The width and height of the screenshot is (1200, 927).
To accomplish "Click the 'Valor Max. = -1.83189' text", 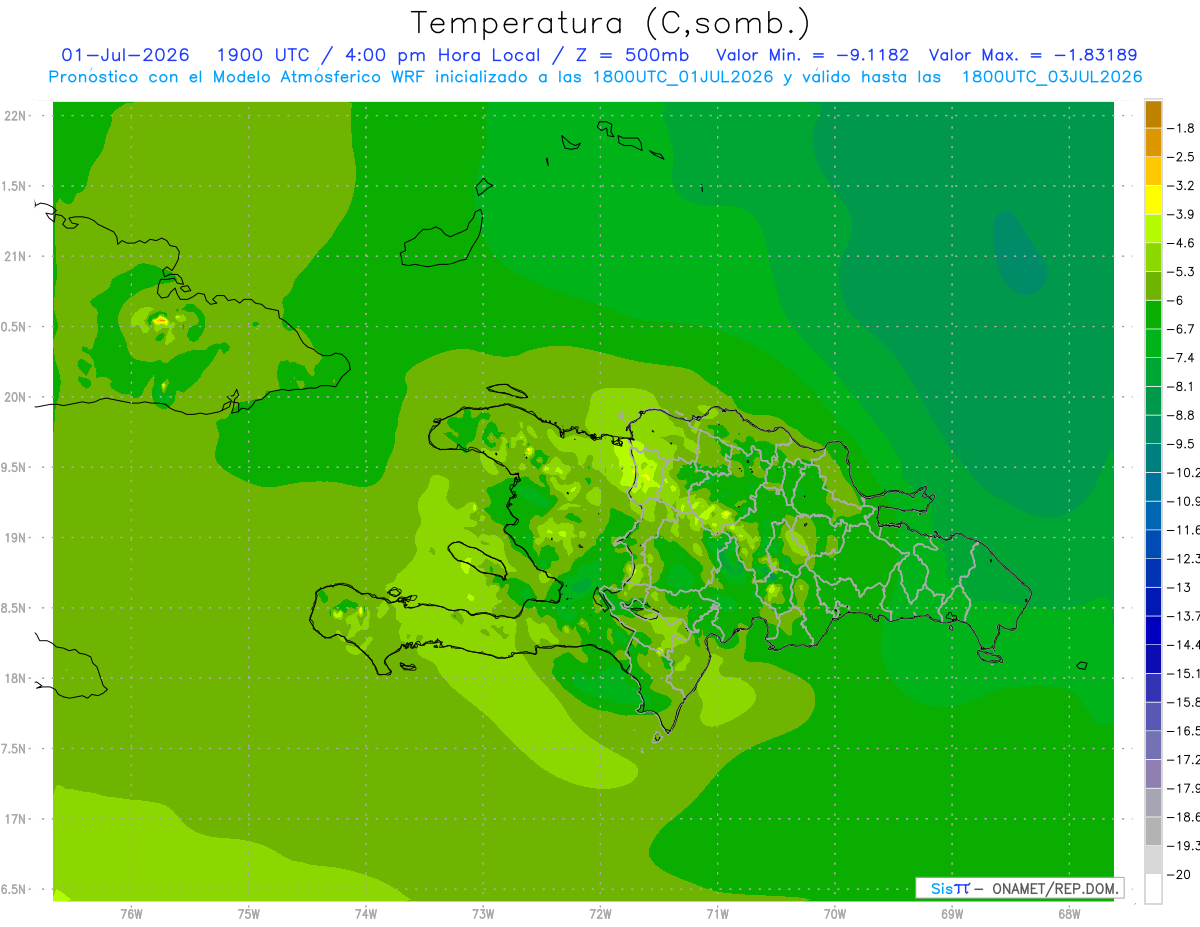I will coord(1033,55).
